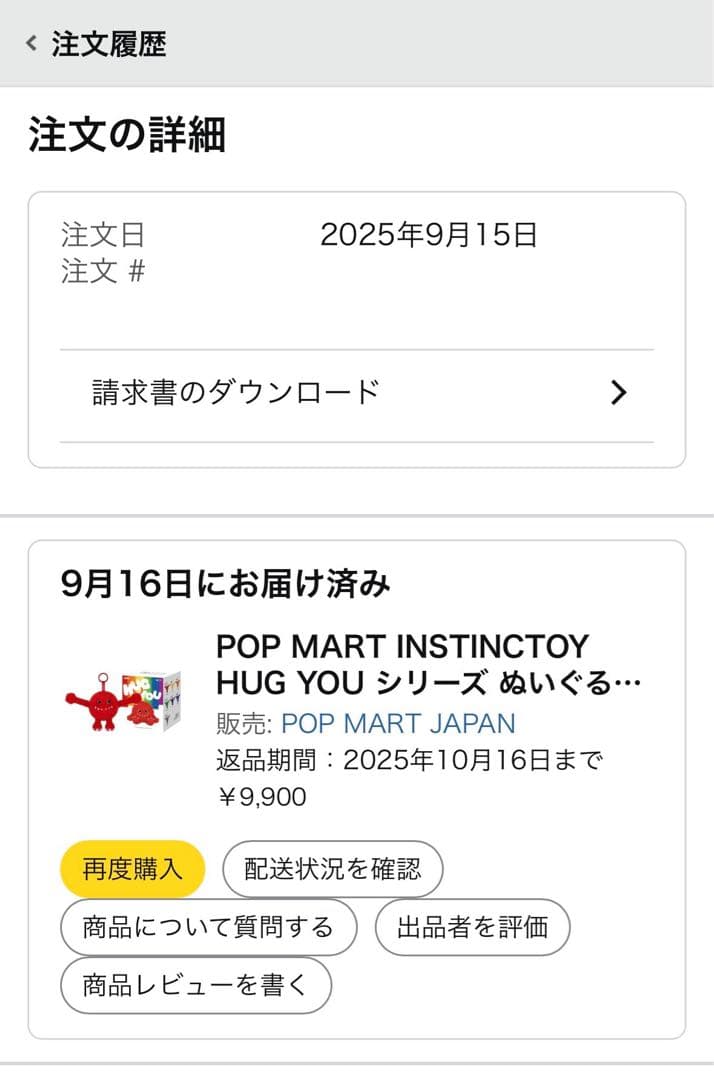This screenshot has height=1080, width=714.
Task: Select 配送状況を確認 to track delivery
Action: pyautogui.click(x=334, y=868)
